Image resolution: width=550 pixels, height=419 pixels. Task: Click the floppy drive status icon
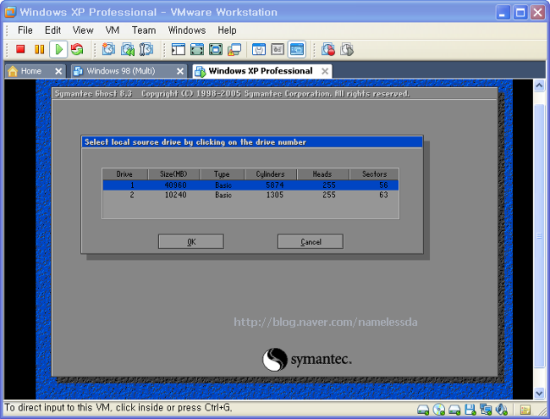pyautogui.click(x=470, y=410)
